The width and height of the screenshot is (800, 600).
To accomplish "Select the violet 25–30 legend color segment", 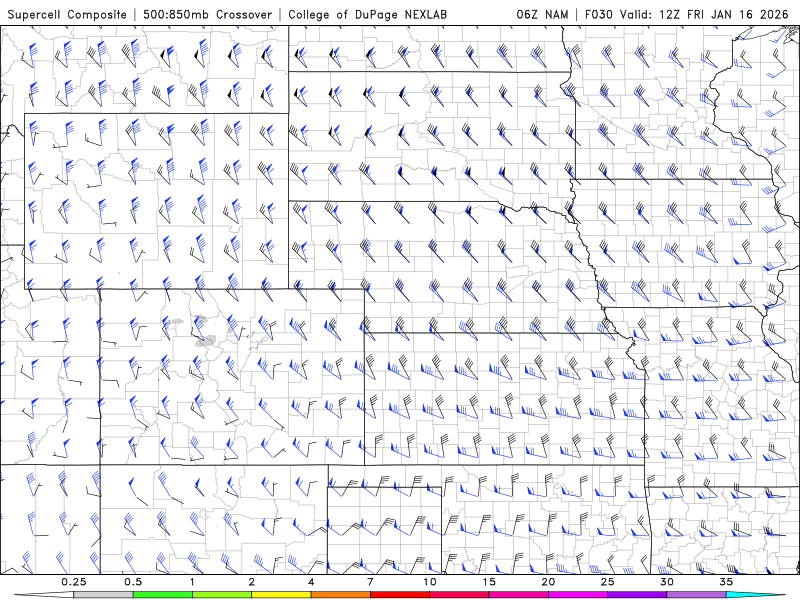I will point(637,595).
